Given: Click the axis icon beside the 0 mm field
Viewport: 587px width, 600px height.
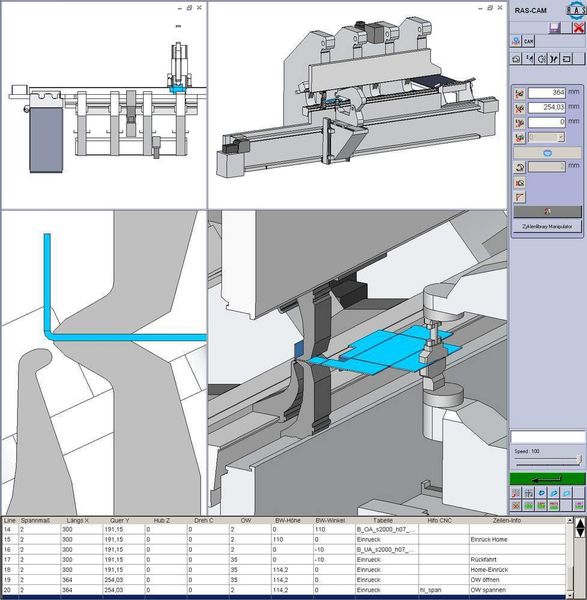Looking at the screenshot, I should coord(519,123).
